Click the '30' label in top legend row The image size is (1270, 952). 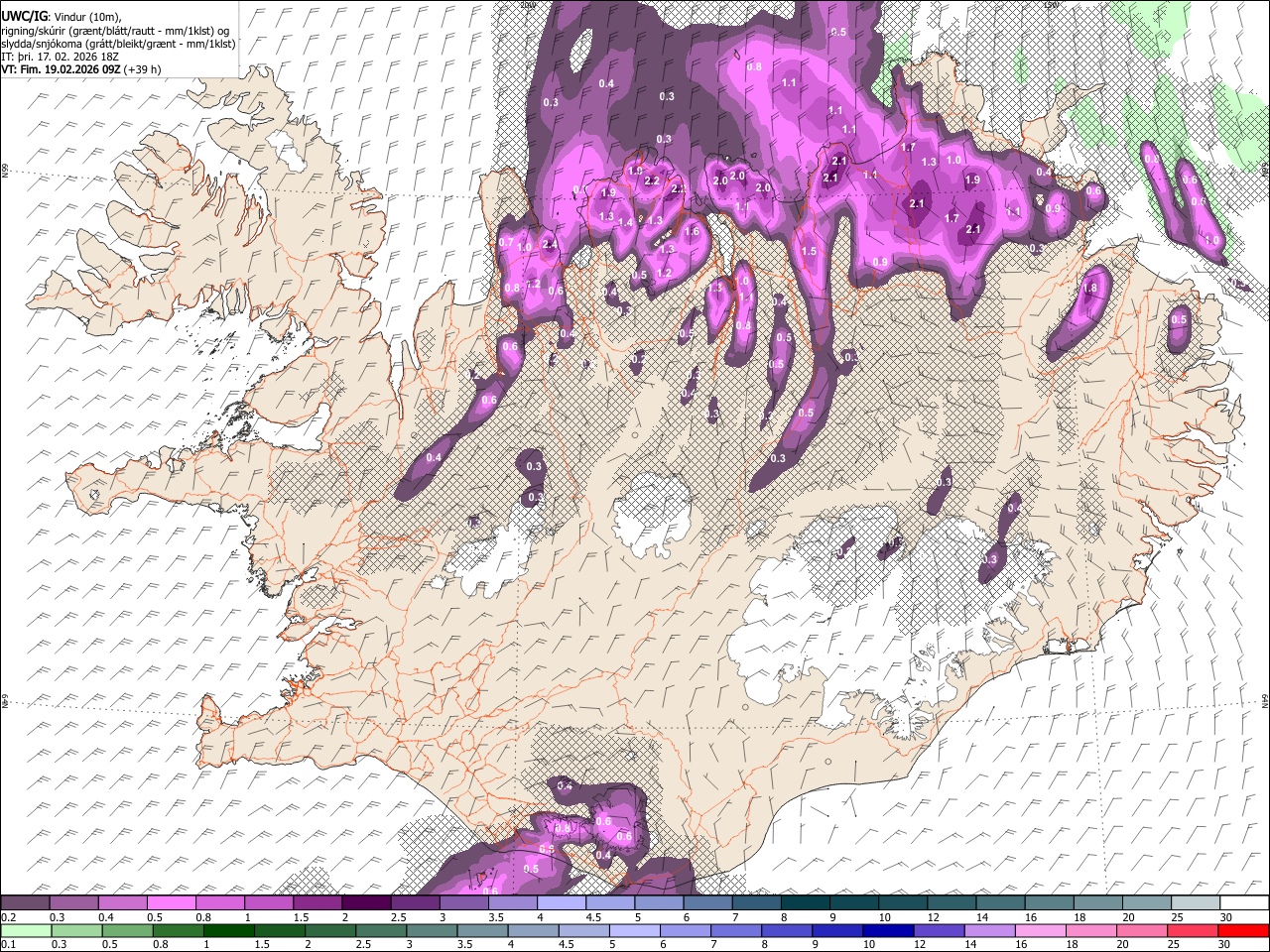click(1226, 917)
